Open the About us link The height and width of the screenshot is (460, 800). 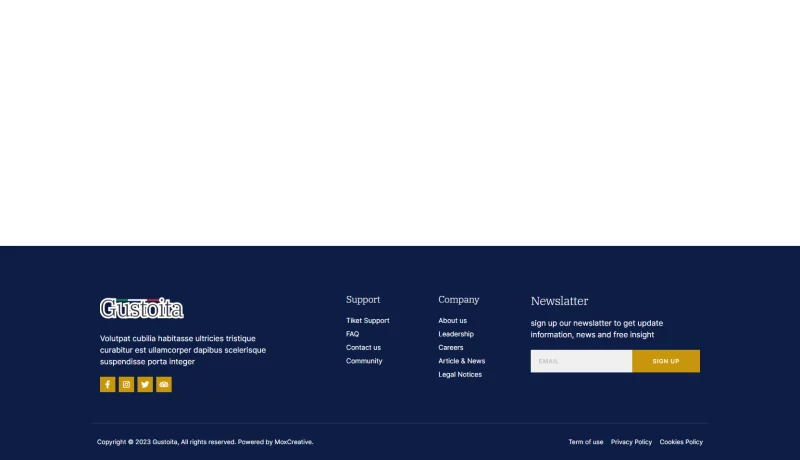452,321
